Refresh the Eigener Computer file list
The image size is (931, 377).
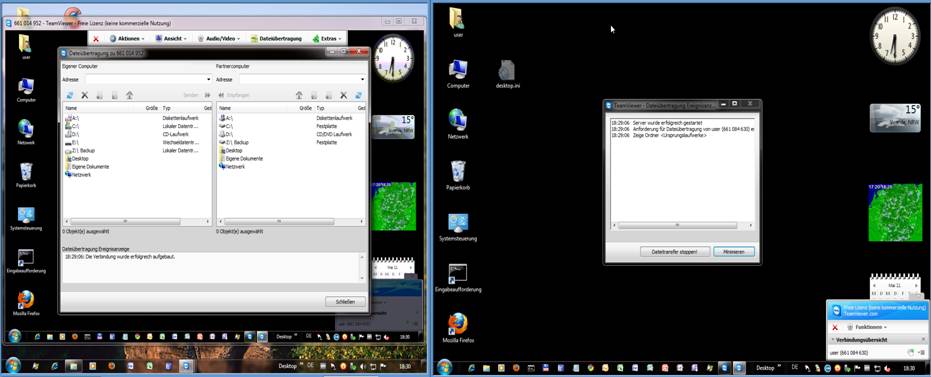[69, 95]
